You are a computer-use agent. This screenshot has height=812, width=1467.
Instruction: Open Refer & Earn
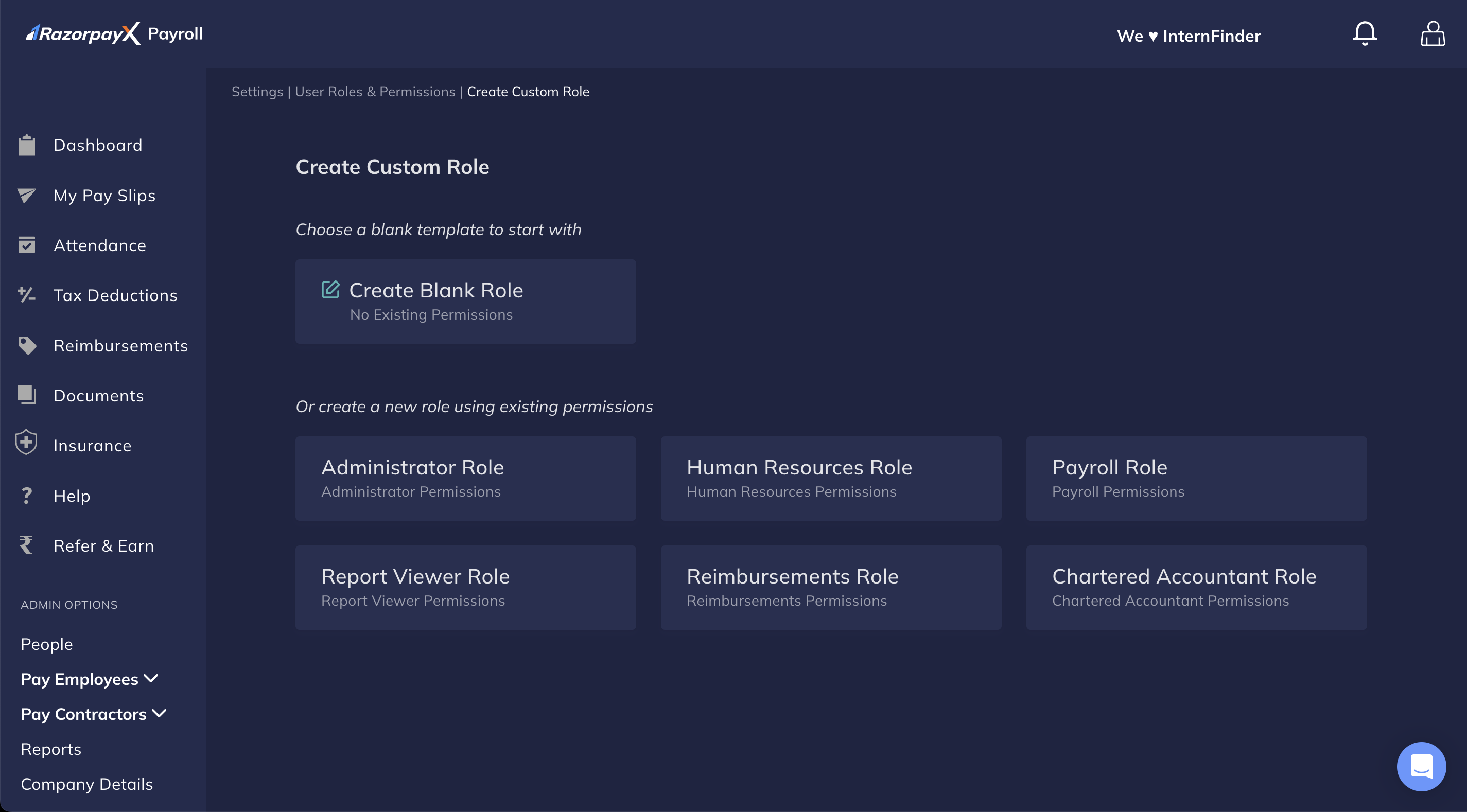(x=103, y=546)
